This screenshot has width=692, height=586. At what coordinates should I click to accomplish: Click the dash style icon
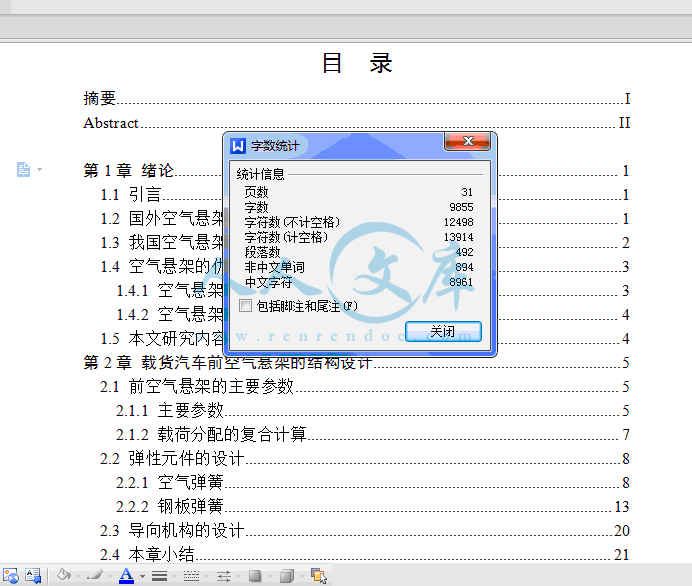(x=191, y=576)
